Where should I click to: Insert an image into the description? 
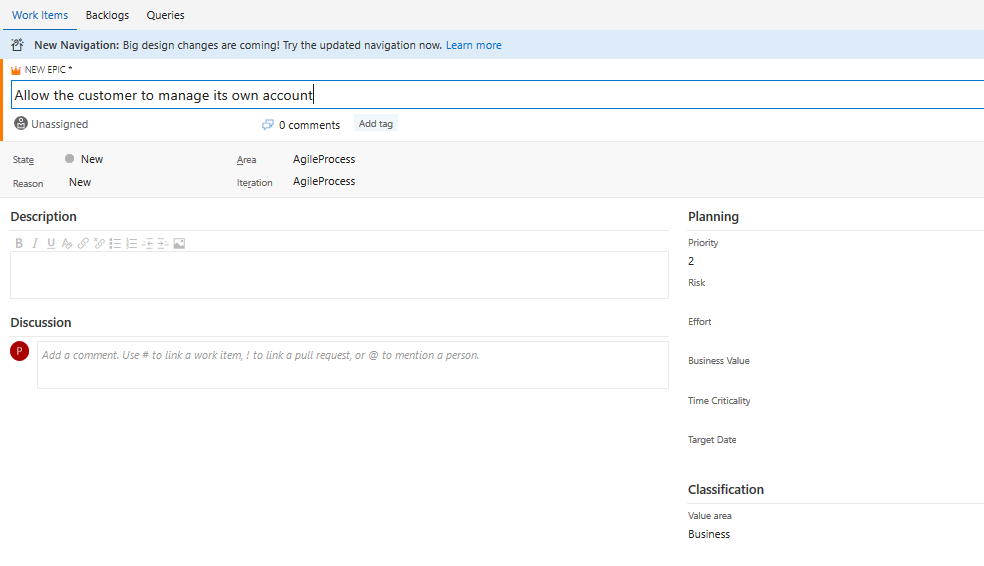click(x=179, y=243)
